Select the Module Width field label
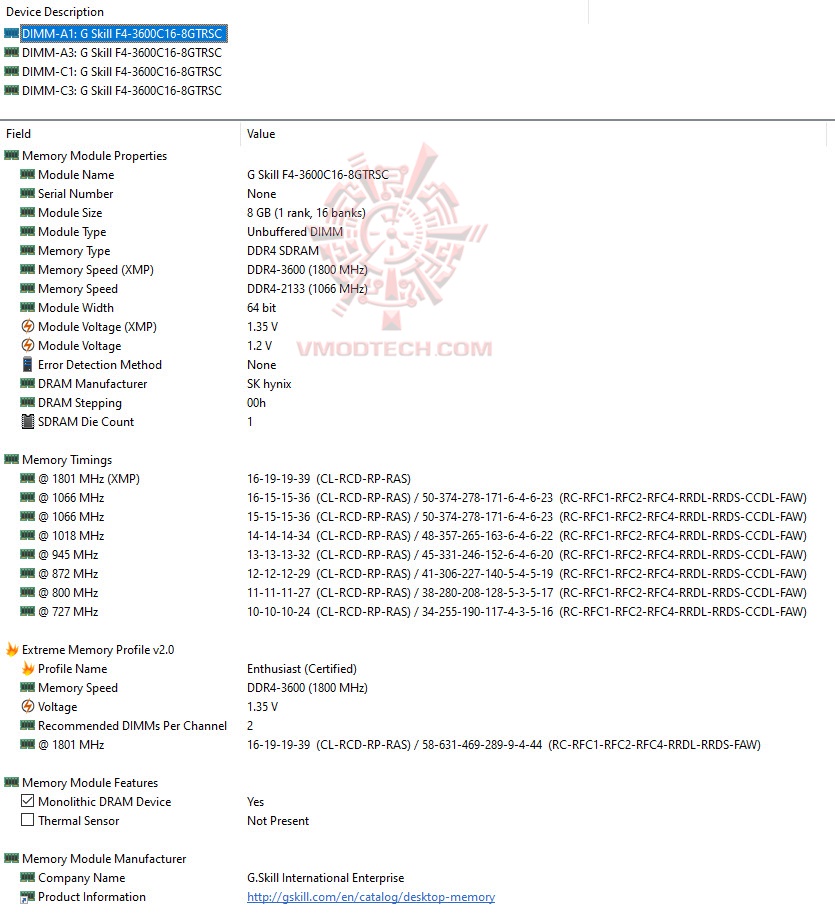Screen dimensions: 835x913 coord(76,308)
